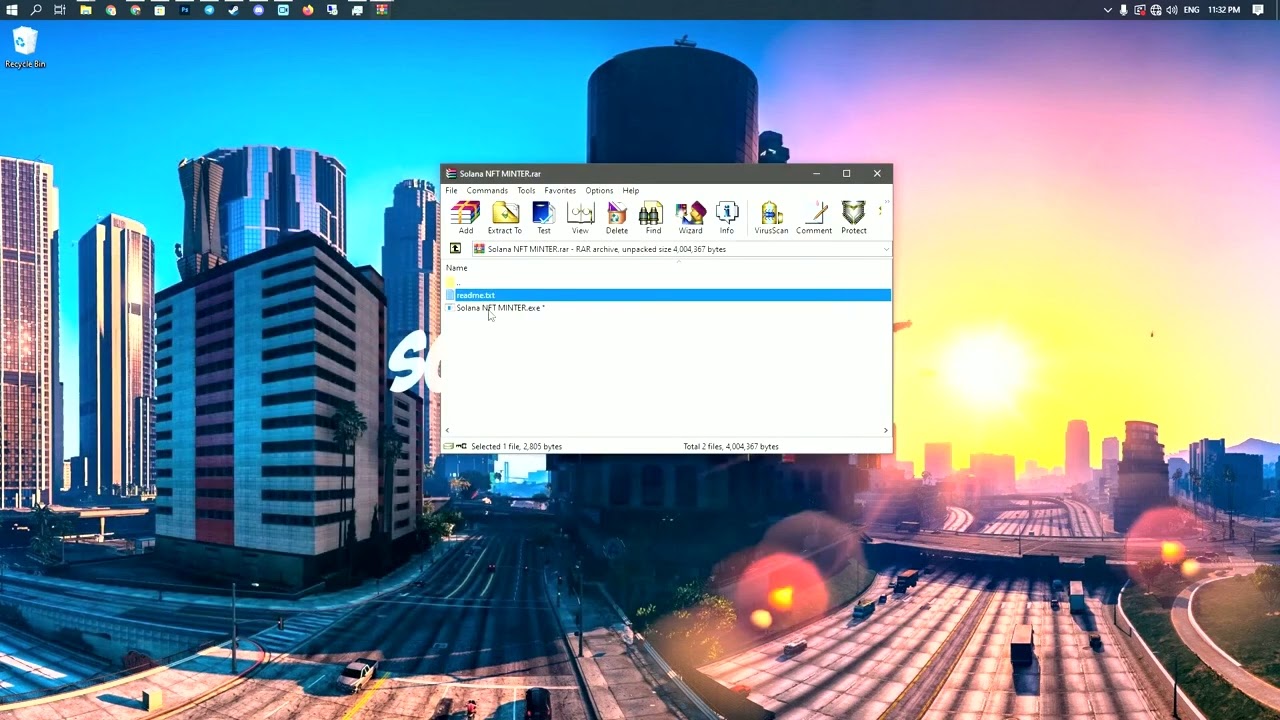The width and height of the screenshot is (1280, 720).
Task: Go up one level with the up-arrow icon
Action: (455, 249)
